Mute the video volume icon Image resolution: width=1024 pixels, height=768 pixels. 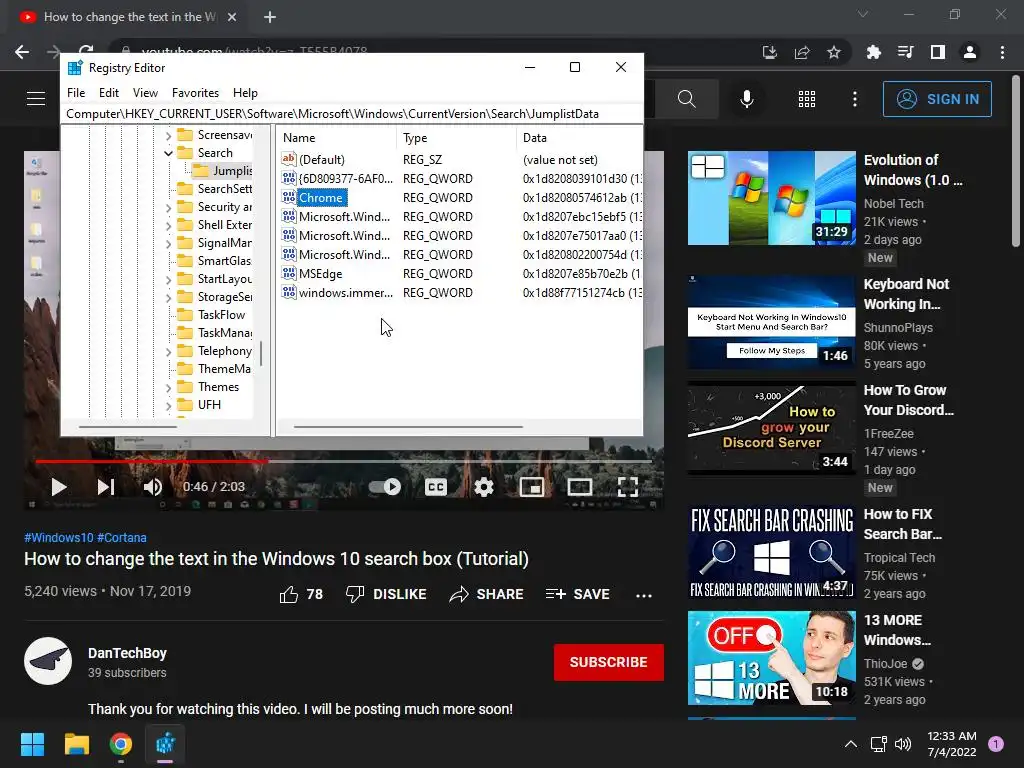(153, 487)
